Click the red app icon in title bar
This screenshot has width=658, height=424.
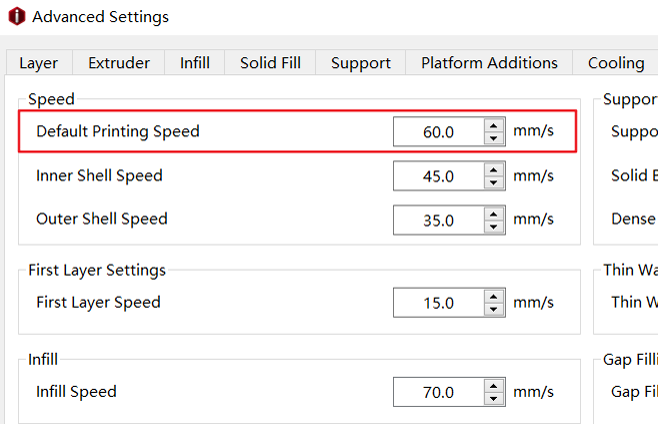pyautogui.click(x=17, y=16)
